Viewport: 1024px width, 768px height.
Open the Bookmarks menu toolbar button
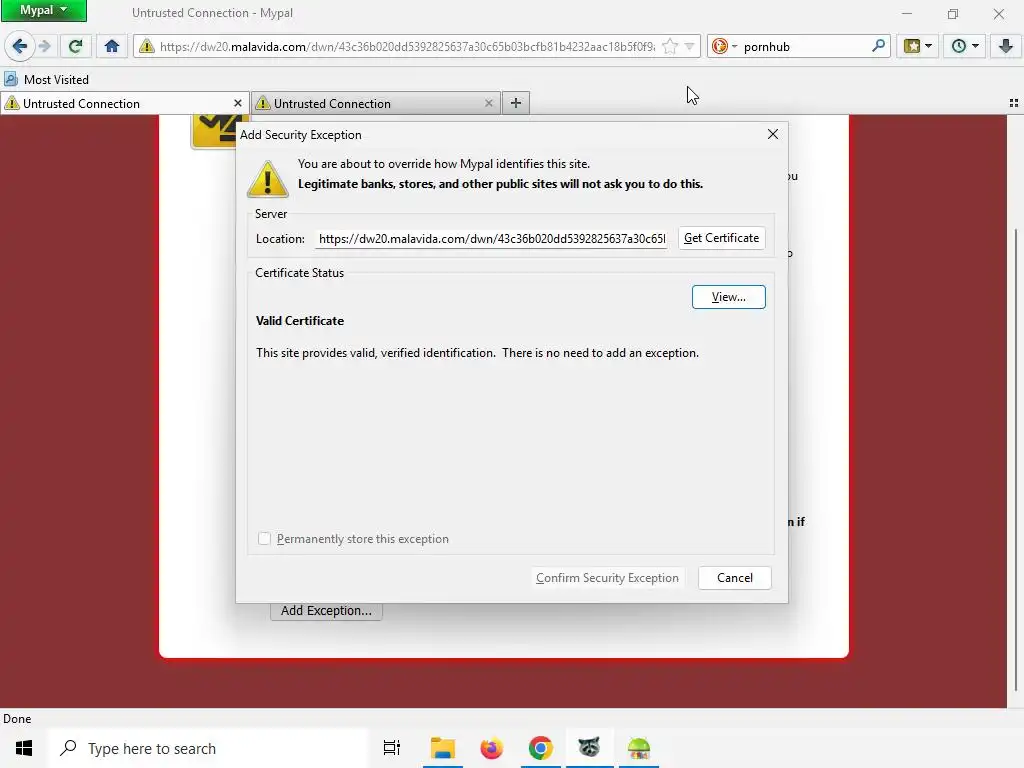pos(917,46)
